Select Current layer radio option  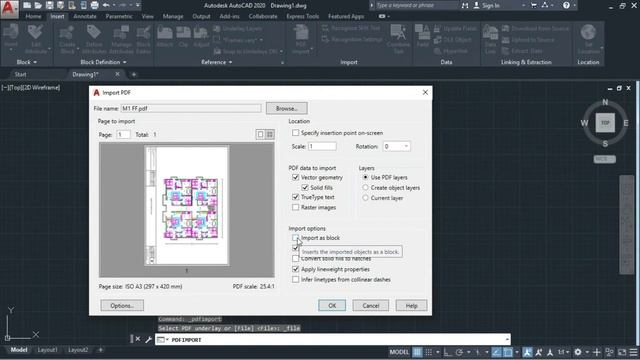(365, 198)
